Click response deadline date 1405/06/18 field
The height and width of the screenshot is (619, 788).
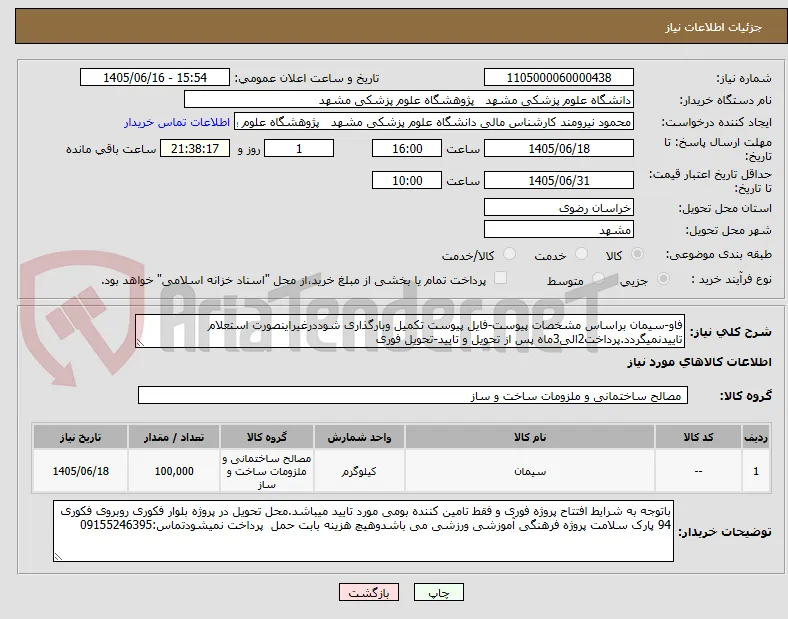pyautogui.click(x=558, y=149)
